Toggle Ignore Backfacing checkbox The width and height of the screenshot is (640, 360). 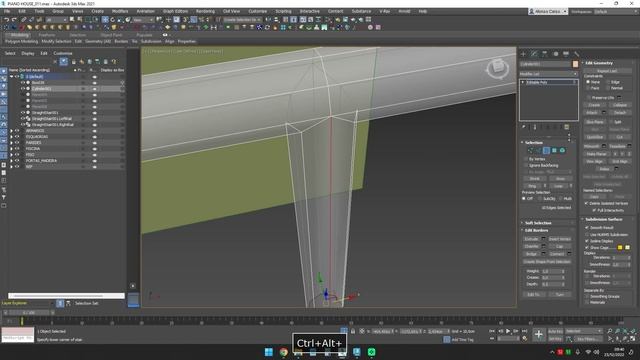pyautogui.click(x=526, y=165)
